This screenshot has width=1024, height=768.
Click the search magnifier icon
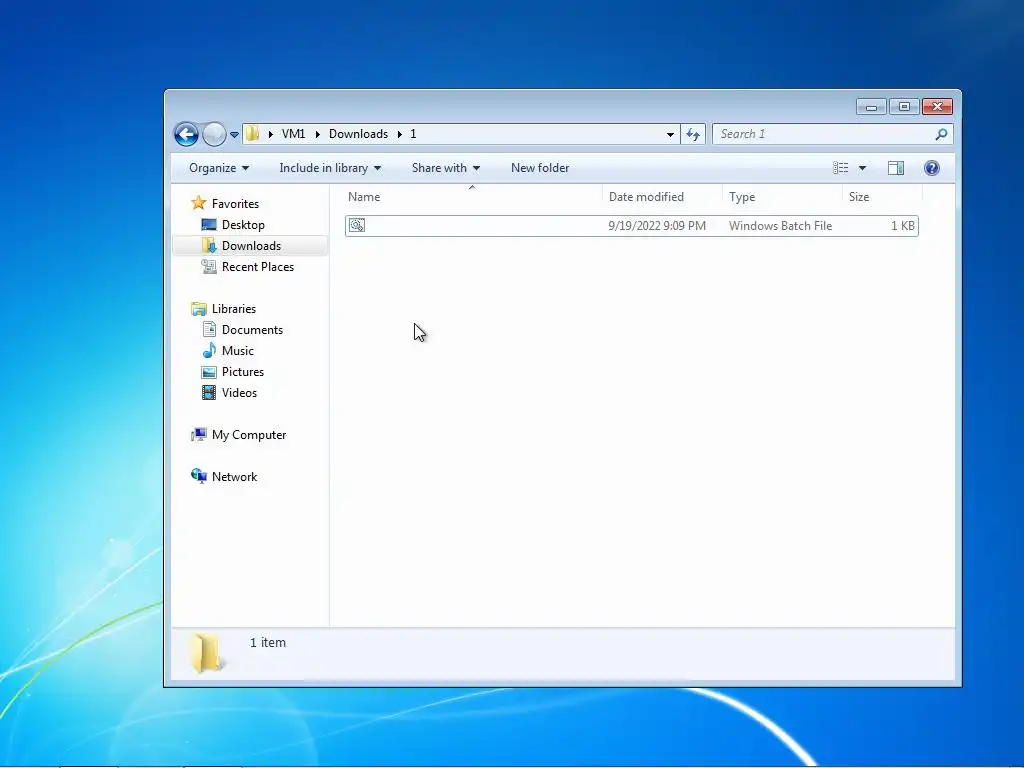(x=941, y=134)
